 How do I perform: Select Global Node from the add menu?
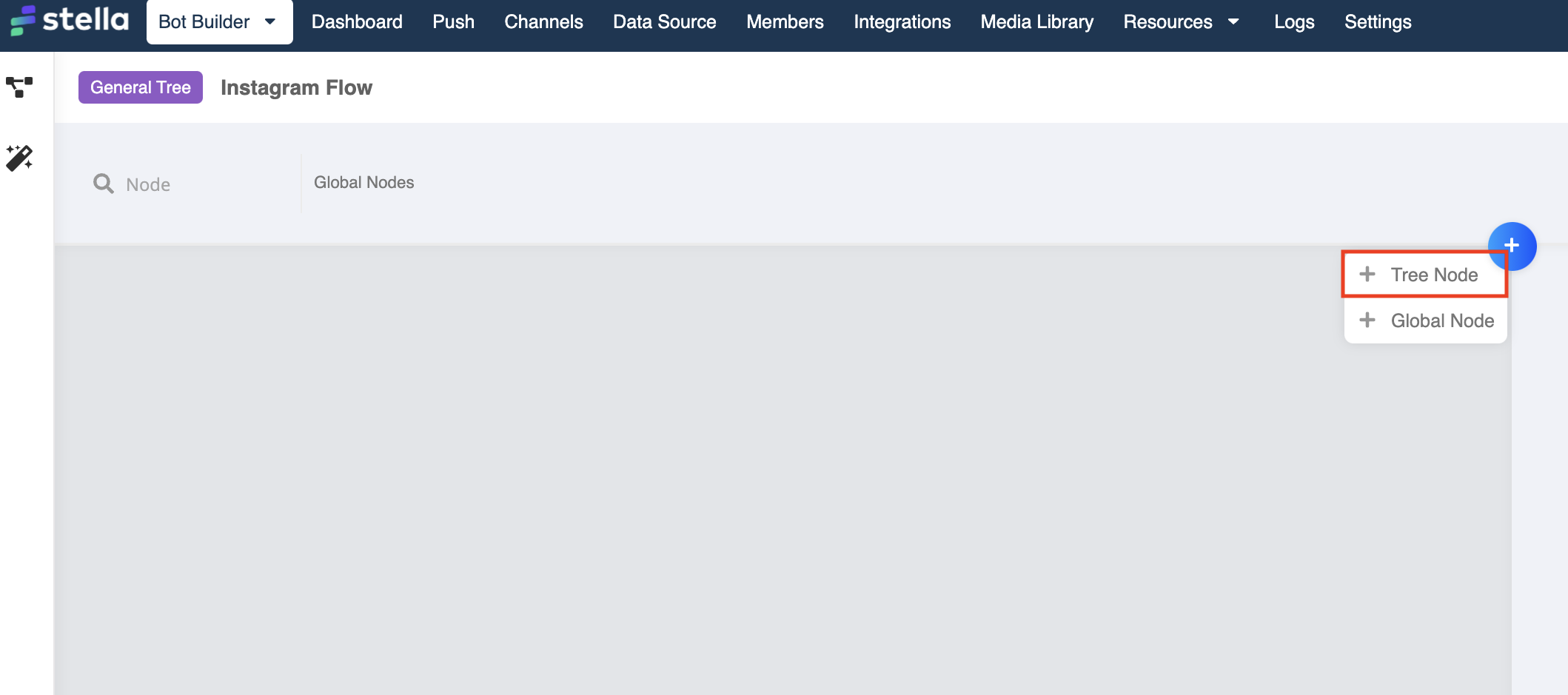tap(1426, 320)
